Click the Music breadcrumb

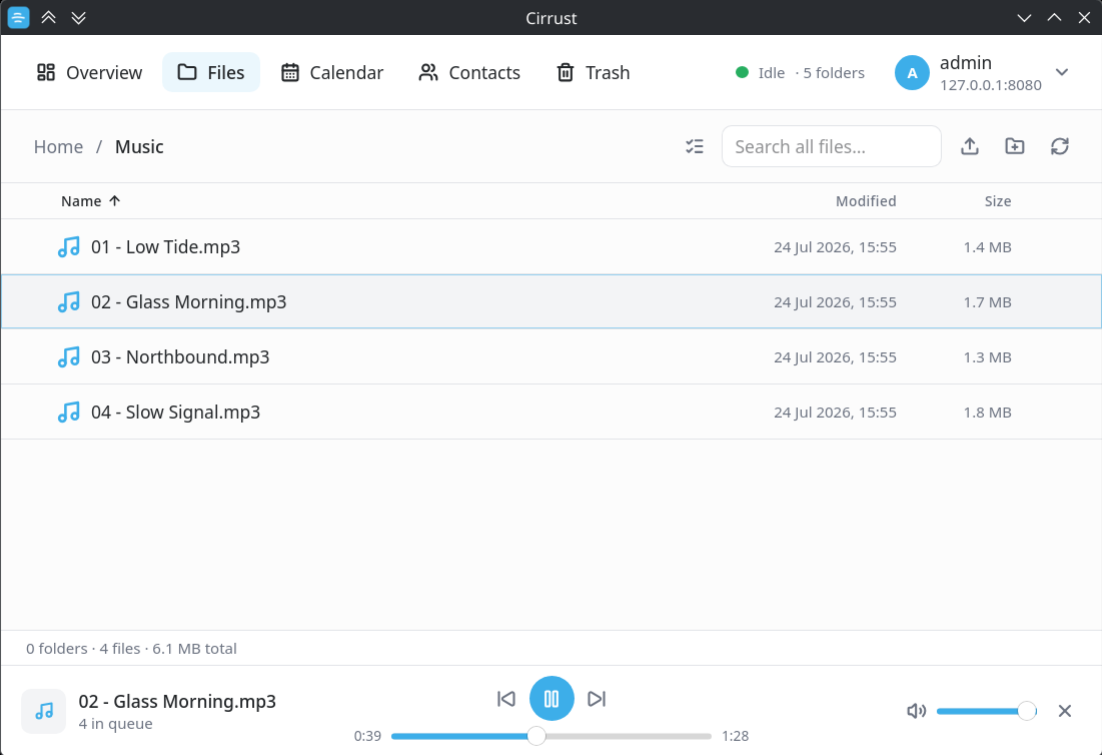(139, 146)
